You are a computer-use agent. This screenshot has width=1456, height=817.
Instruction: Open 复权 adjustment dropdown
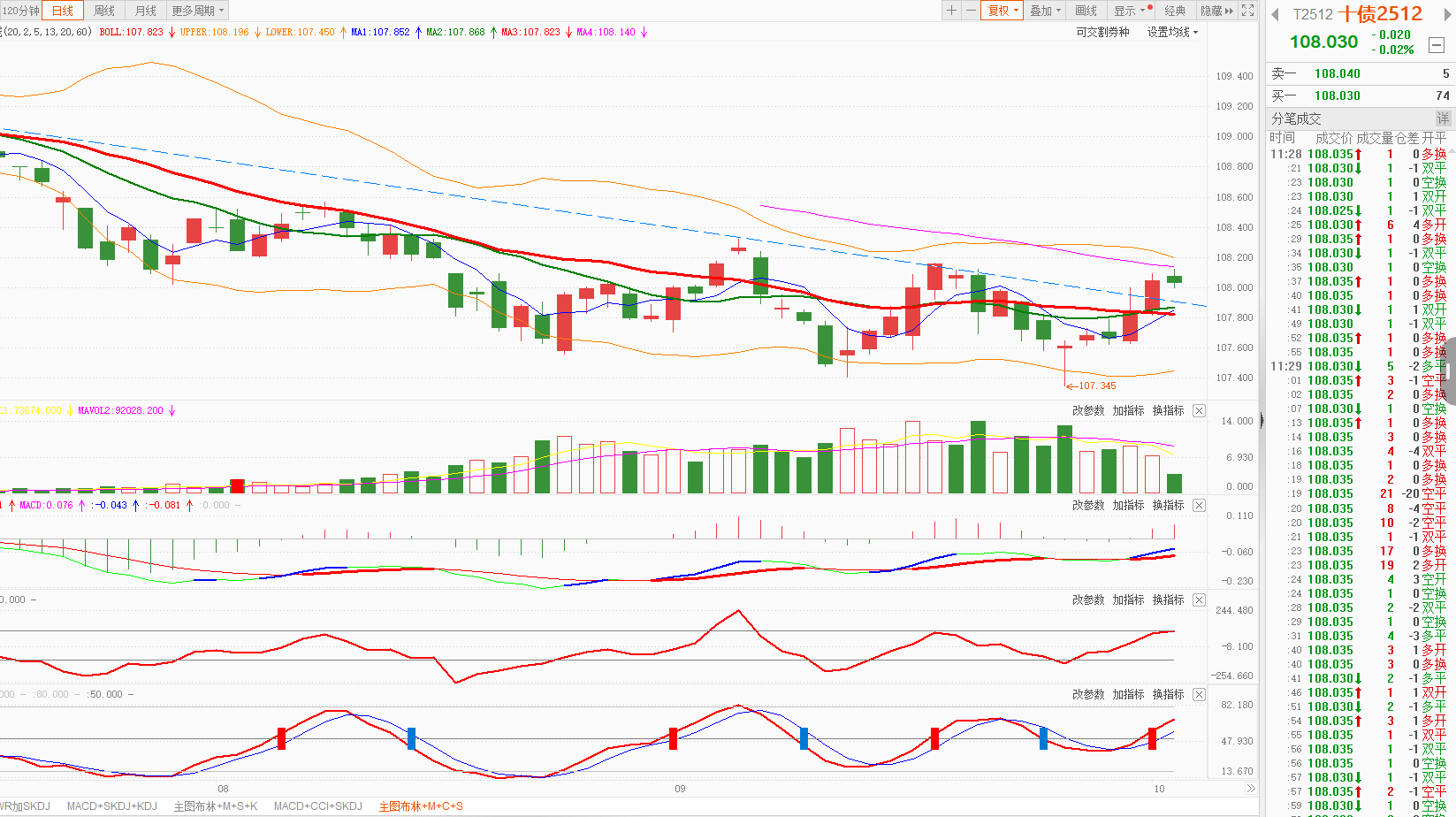click(1002, 11)
